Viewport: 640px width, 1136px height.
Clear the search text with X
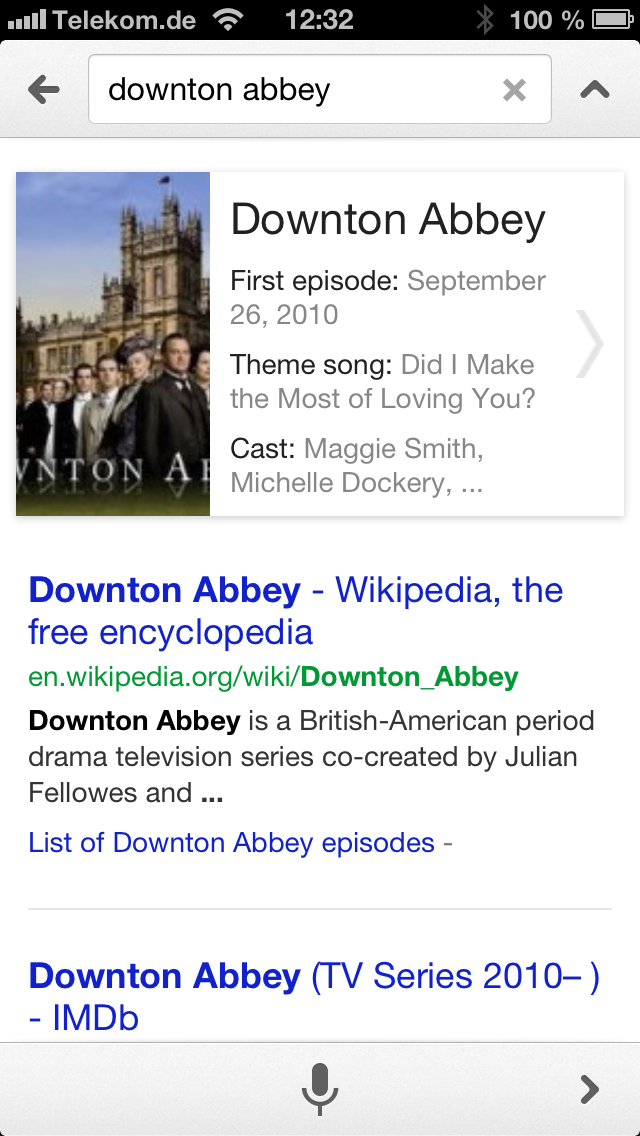pos(514,90)
